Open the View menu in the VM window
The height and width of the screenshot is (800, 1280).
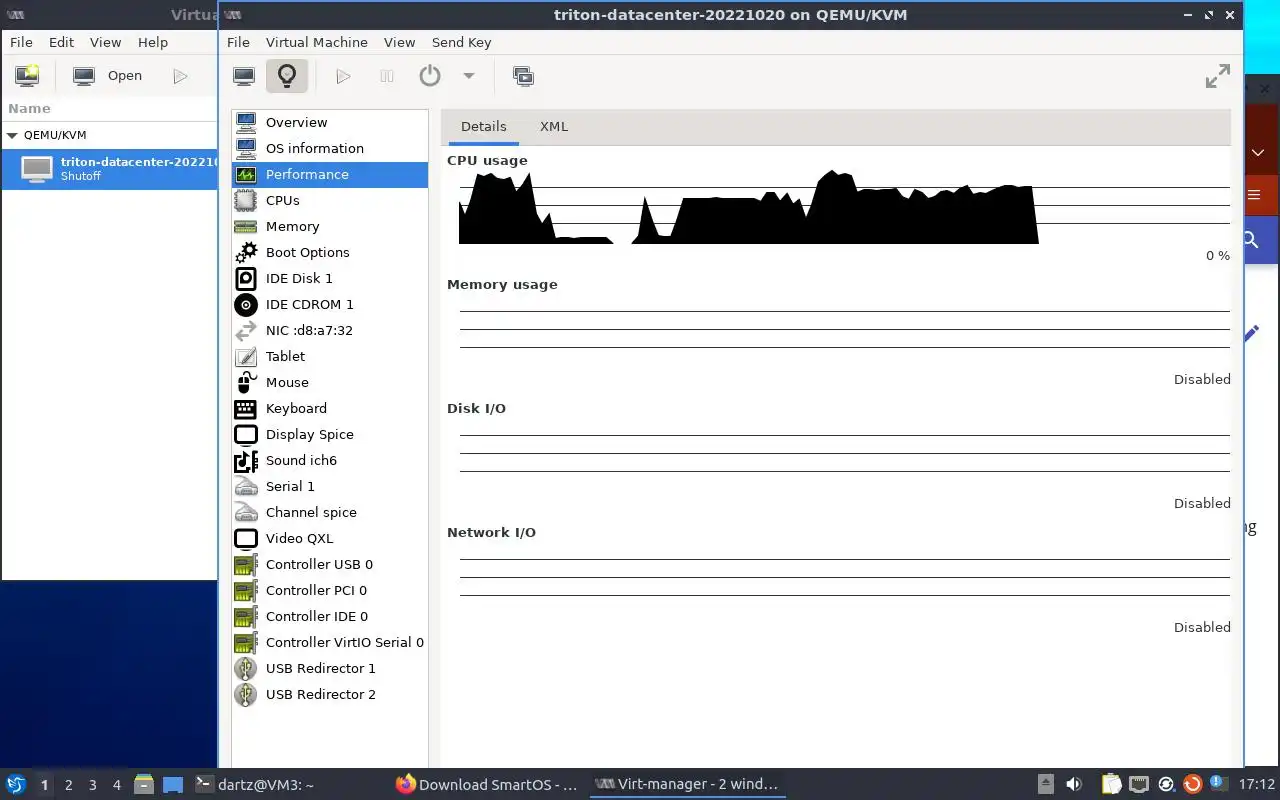tap(399, 42)
